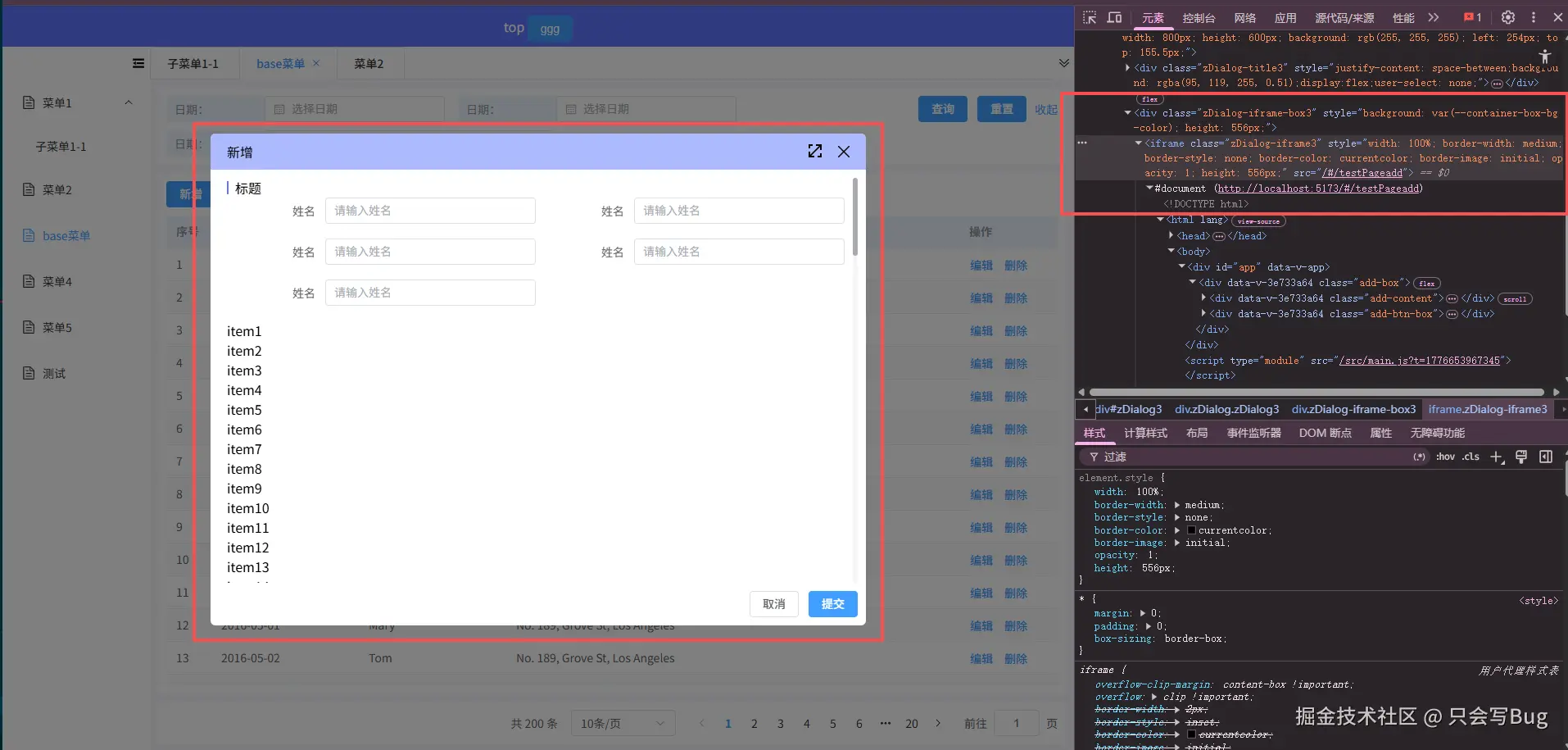Click the 提交 button in the dialog
Screen dimensions: 1568x750
click(x=832, y=604)
